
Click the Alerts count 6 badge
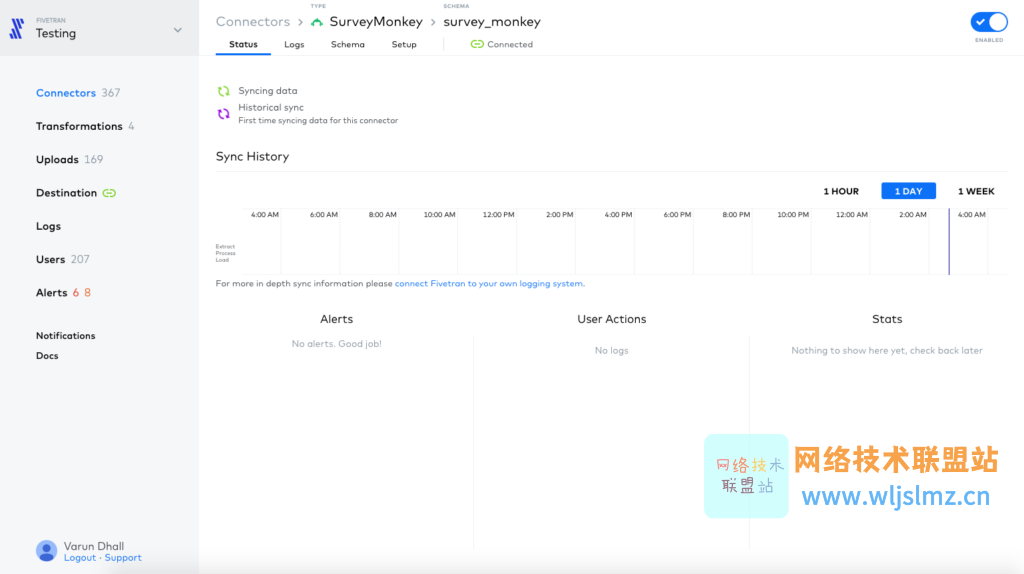coord(76,293)
